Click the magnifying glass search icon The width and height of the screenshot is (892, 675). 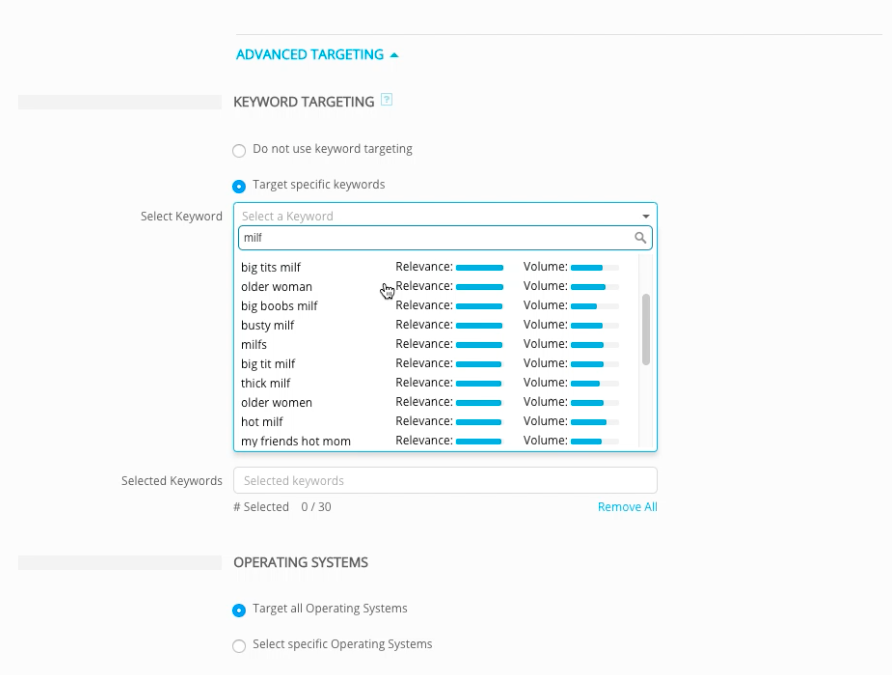coord(640,238)
